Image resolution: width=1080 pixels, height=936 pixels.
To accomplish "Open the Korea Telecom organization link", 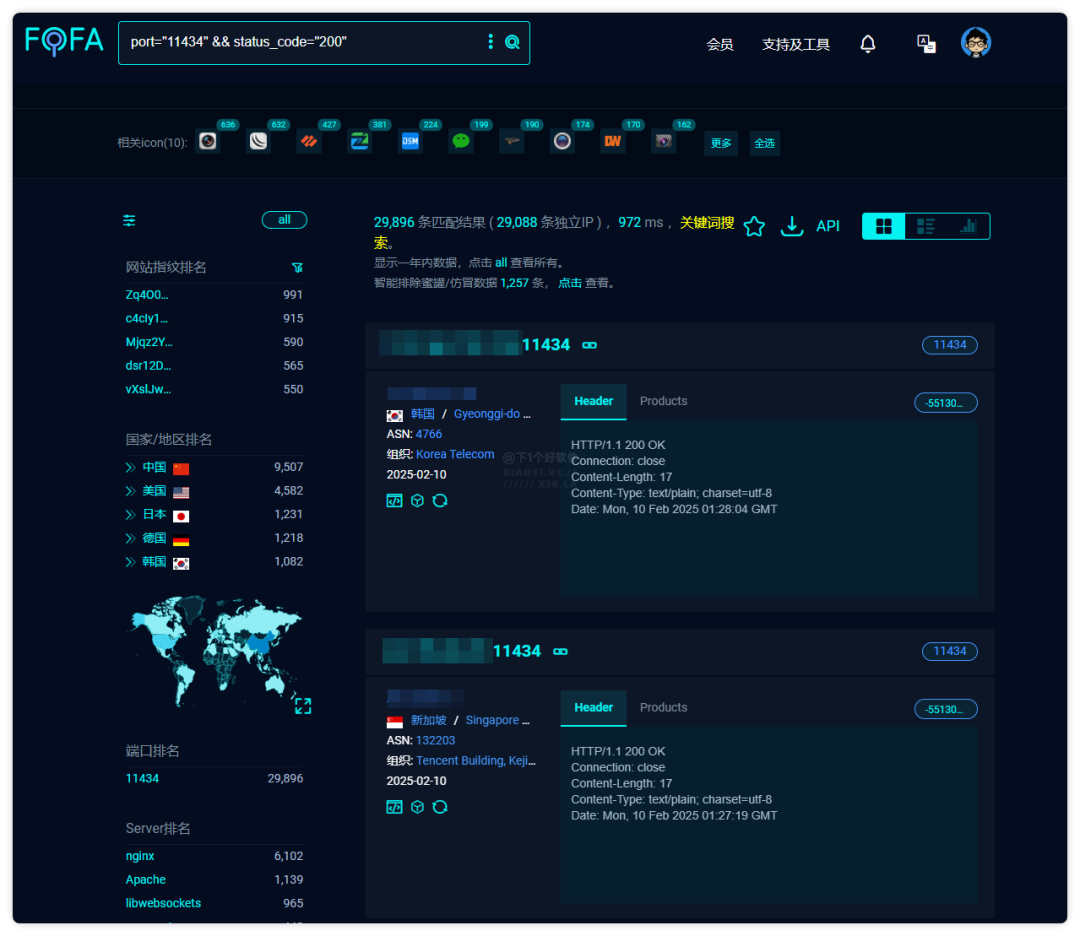I will point(455,454).
